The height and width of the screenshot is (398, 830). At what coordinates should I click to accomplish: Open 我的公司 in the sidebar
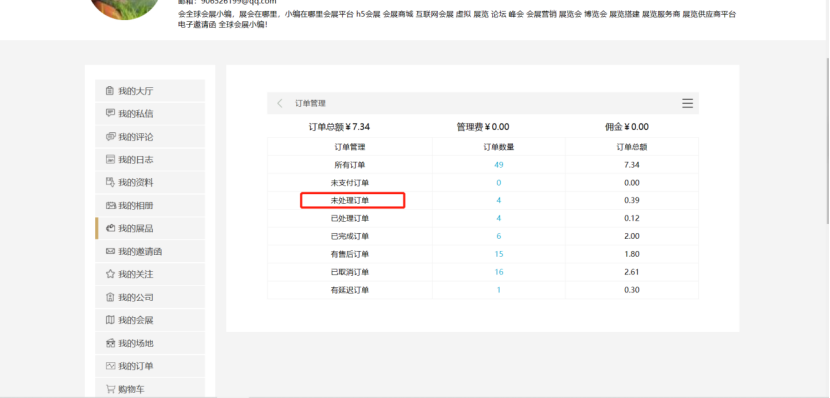click(x=150, y=297)
